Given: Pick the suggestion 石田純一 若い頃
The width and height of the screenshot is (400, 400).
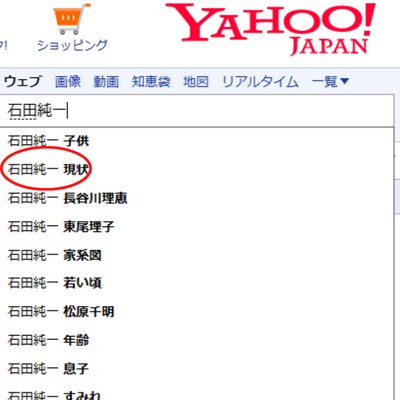Looking at the screenshot, I should tap(197, 283).
